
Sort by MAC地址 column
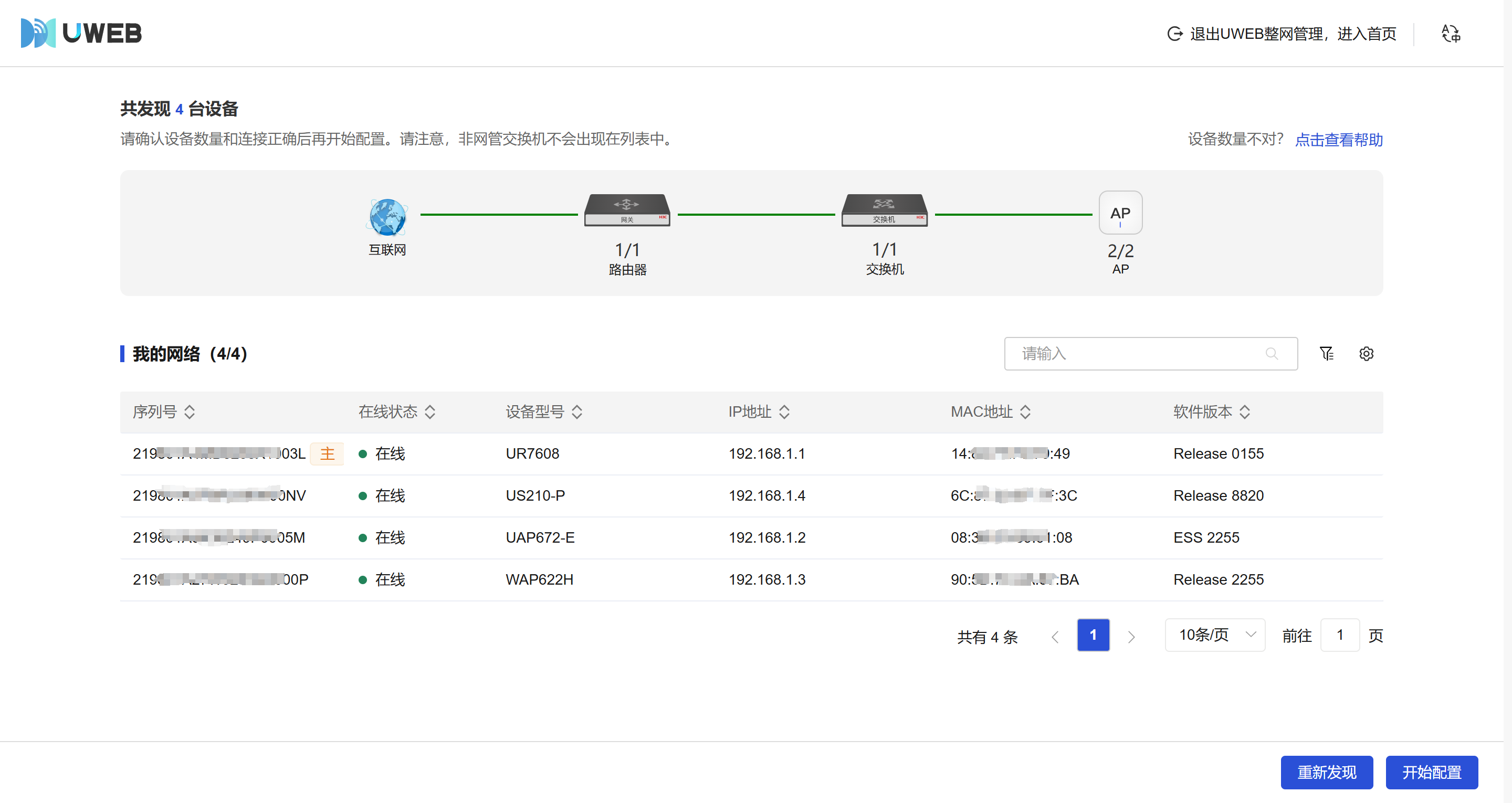pos(1025,412)
